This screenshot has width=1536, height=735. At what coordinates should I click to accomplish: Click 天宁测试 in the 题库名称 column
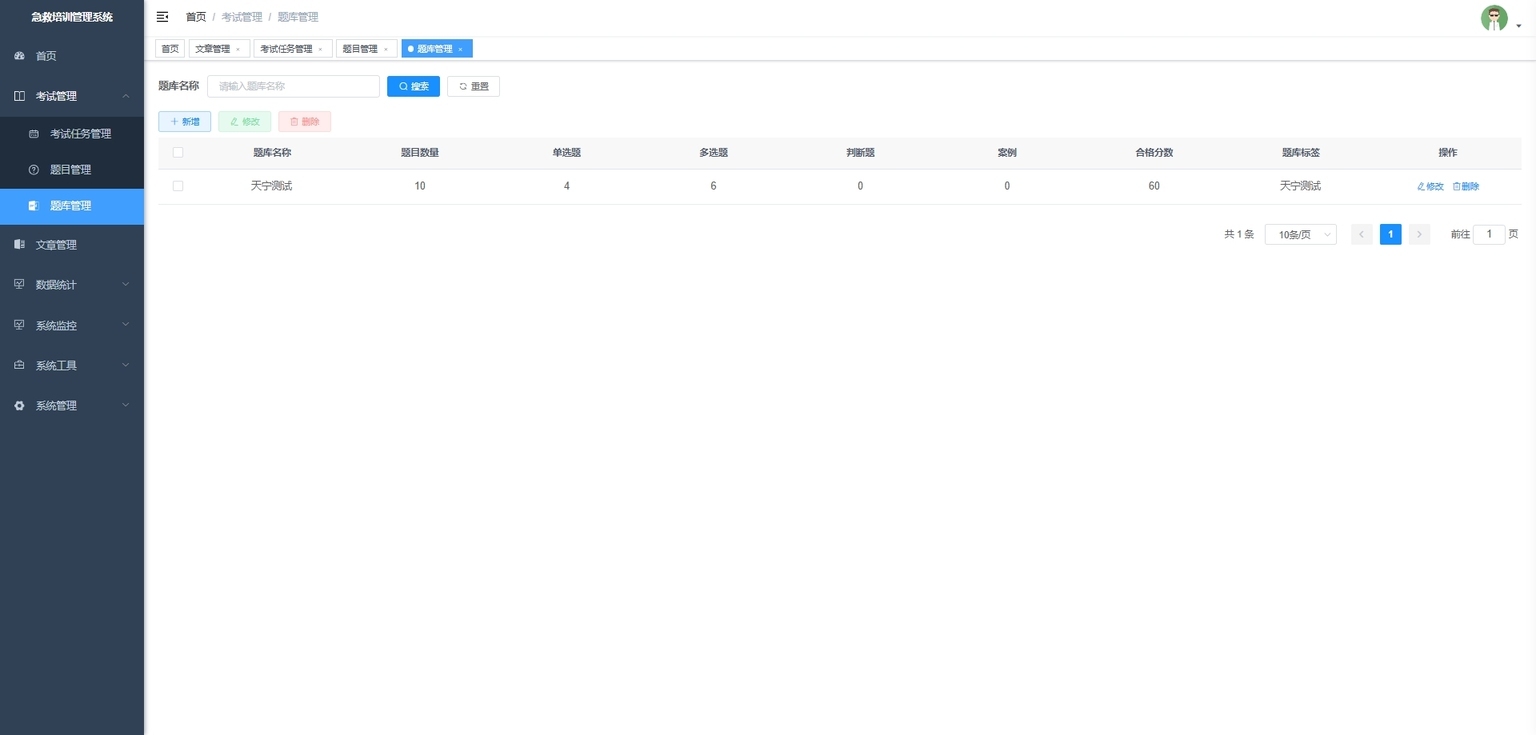pyautogui.click(x=272, y=186)
